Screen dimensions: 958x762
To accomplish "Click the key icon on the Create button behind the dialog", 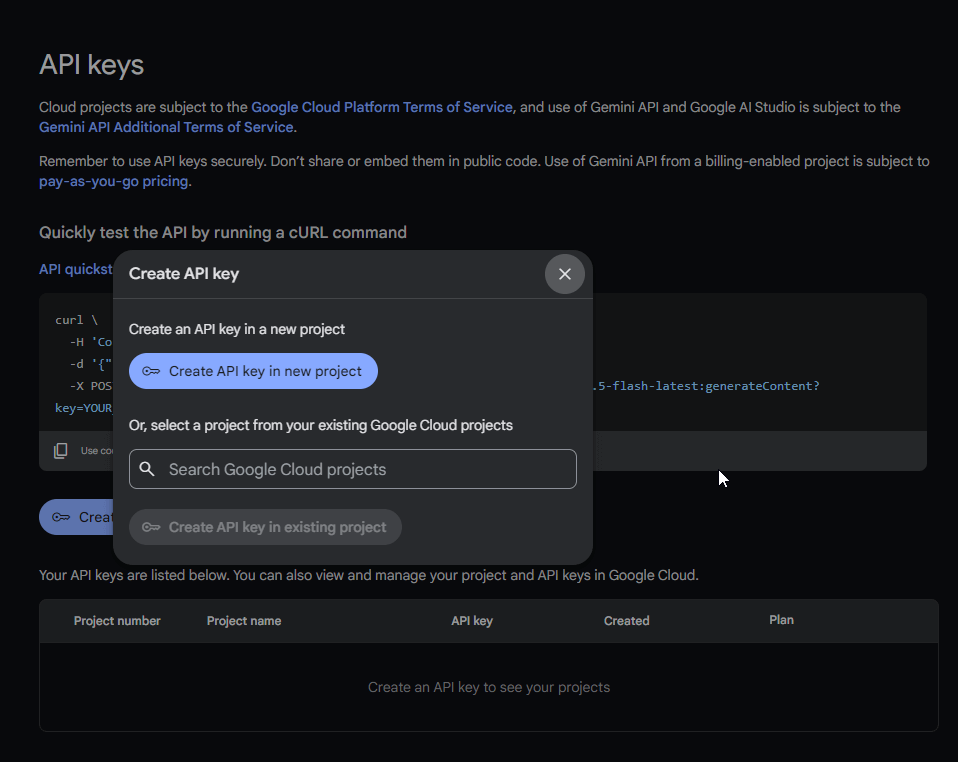I will pos(61,516).
